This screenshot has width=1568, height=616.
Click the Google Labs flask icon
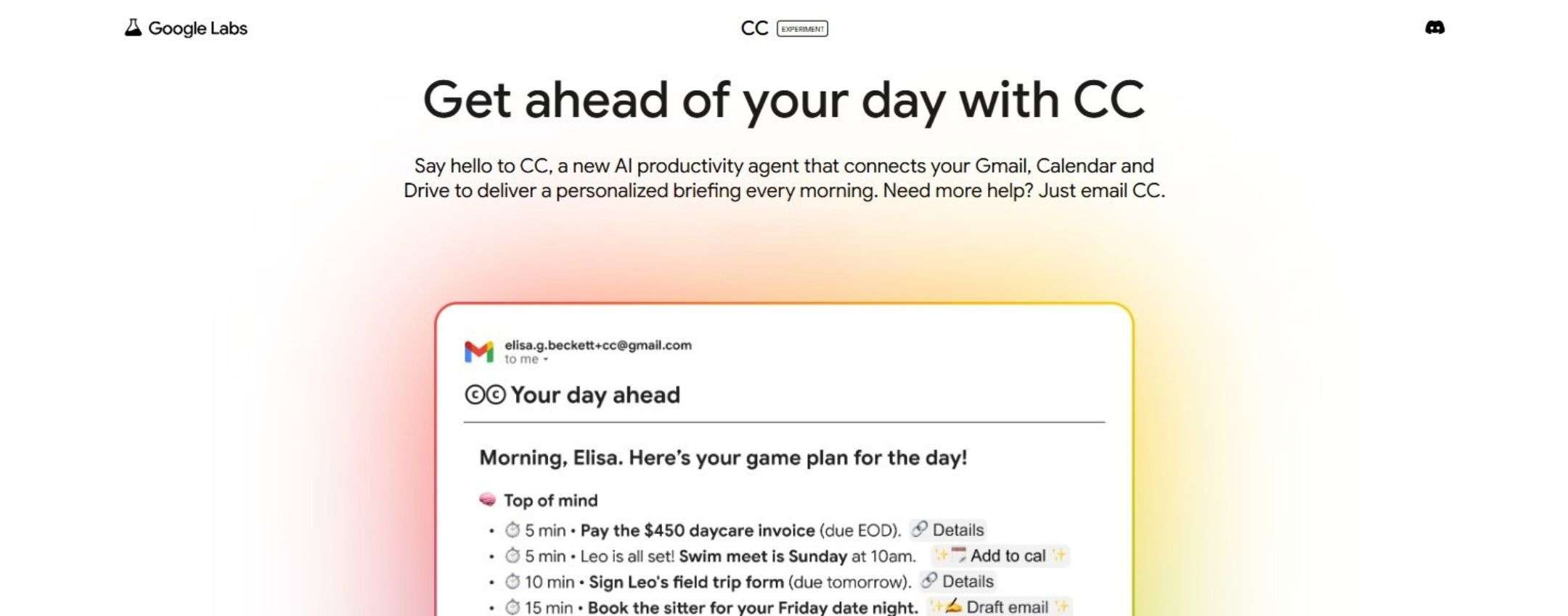132,28
